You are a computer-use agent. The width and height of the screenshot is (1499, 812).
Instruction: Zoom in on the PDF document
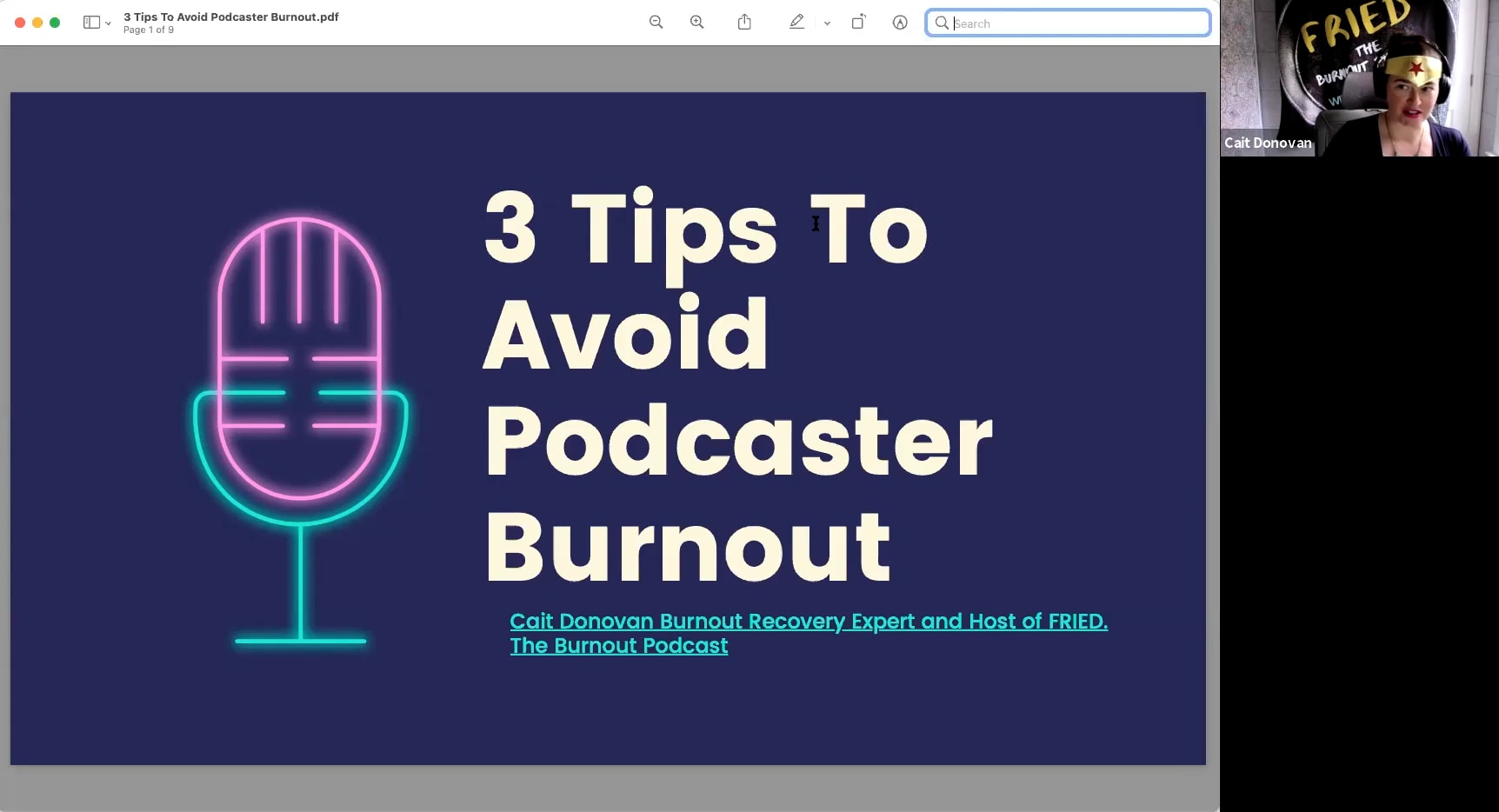[696, 22]
